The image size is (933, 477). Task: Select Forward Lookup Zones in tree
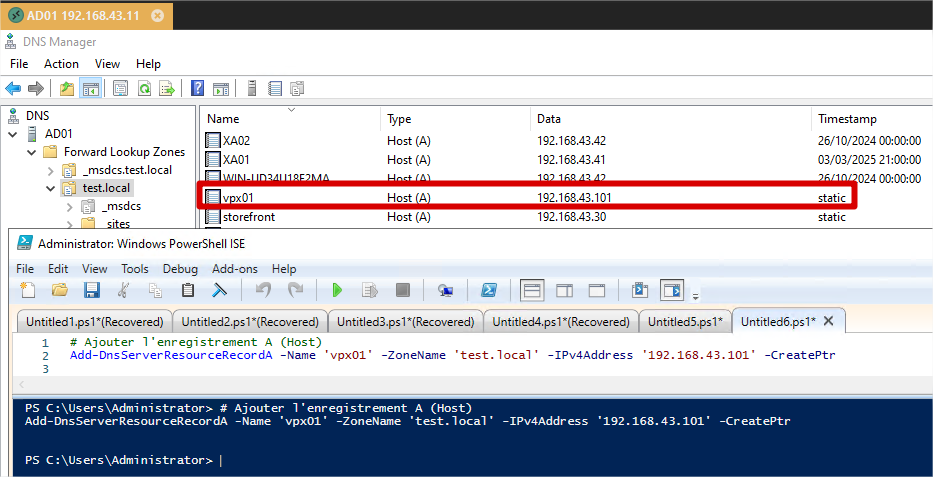click(x=124, y=152)
